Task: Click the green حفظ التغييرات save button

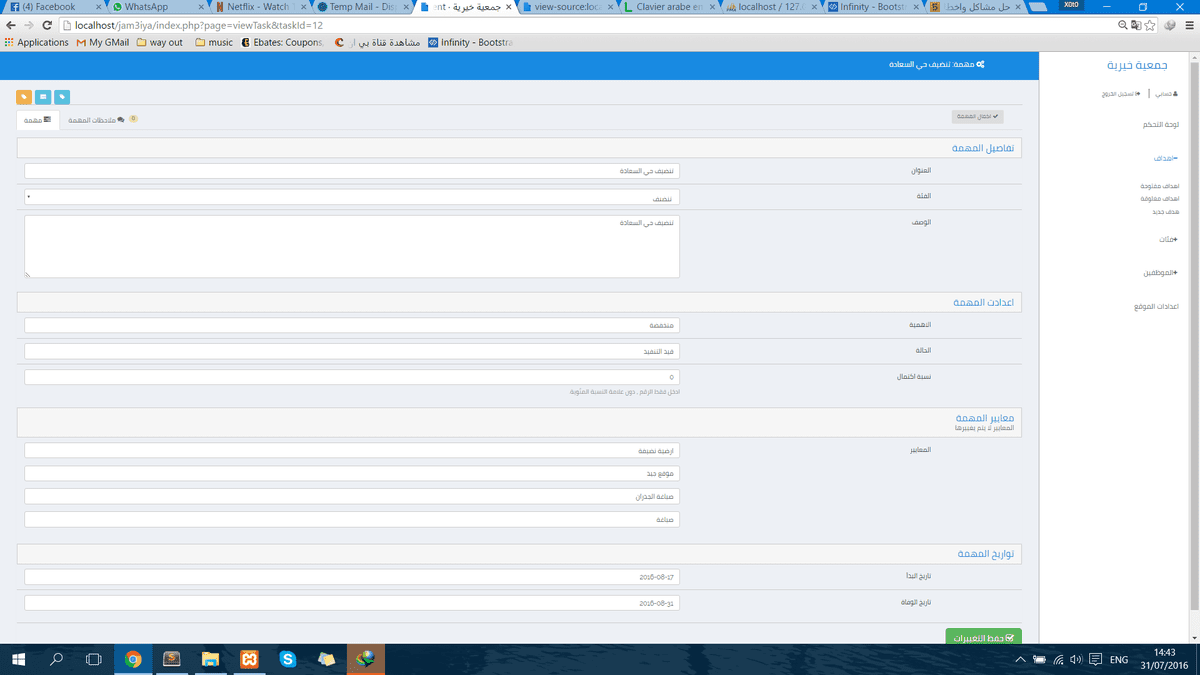Action: [x=983, y=637]
